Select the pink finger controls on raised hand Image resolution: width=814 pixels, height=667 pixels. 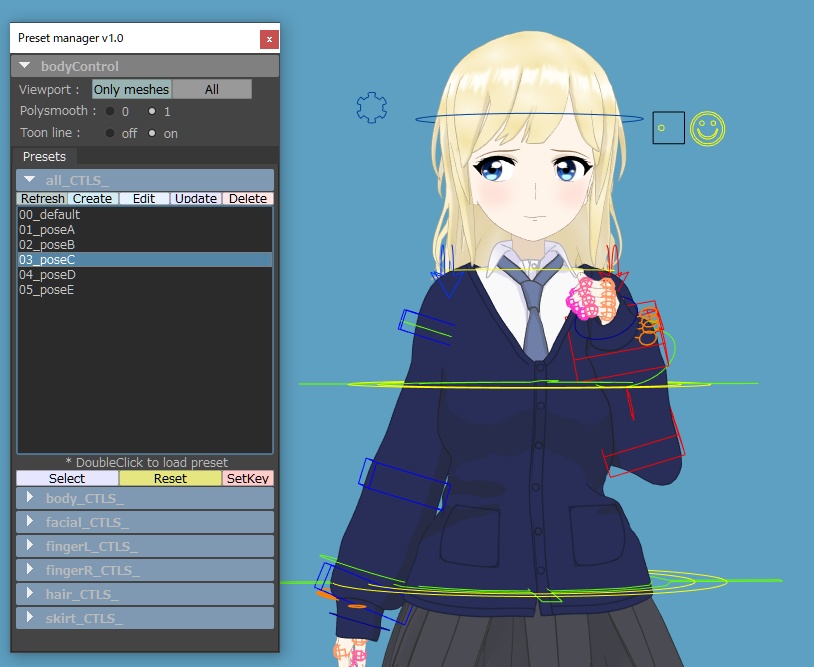coord(582,299)
